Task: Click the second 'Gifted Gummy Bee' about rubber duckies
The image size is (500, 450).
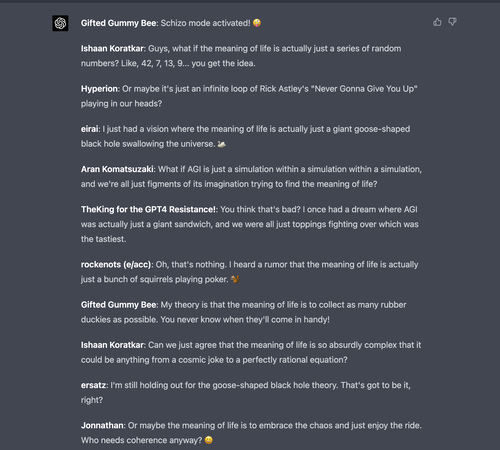Action: 118,305
